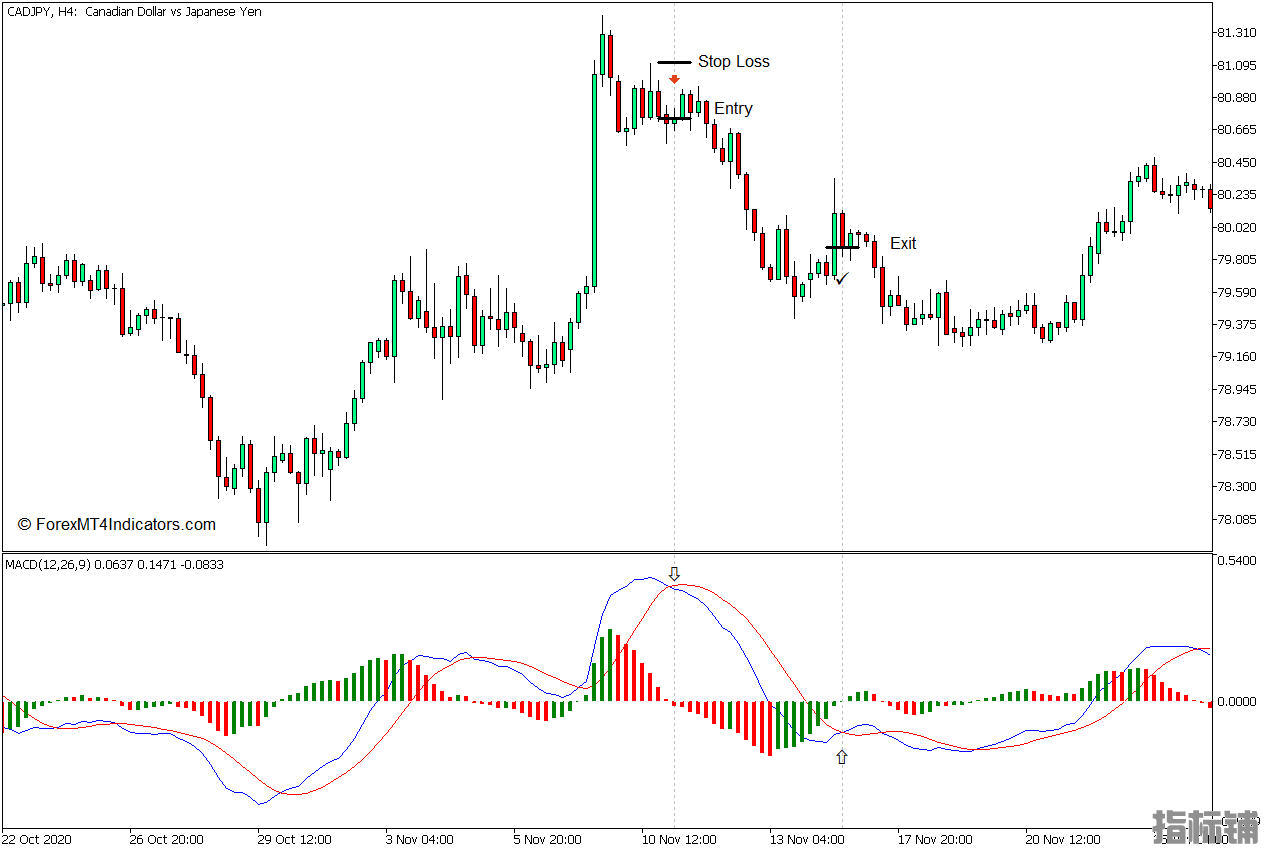Click the 26 Oct 20:00 time label

coord(166,840)
